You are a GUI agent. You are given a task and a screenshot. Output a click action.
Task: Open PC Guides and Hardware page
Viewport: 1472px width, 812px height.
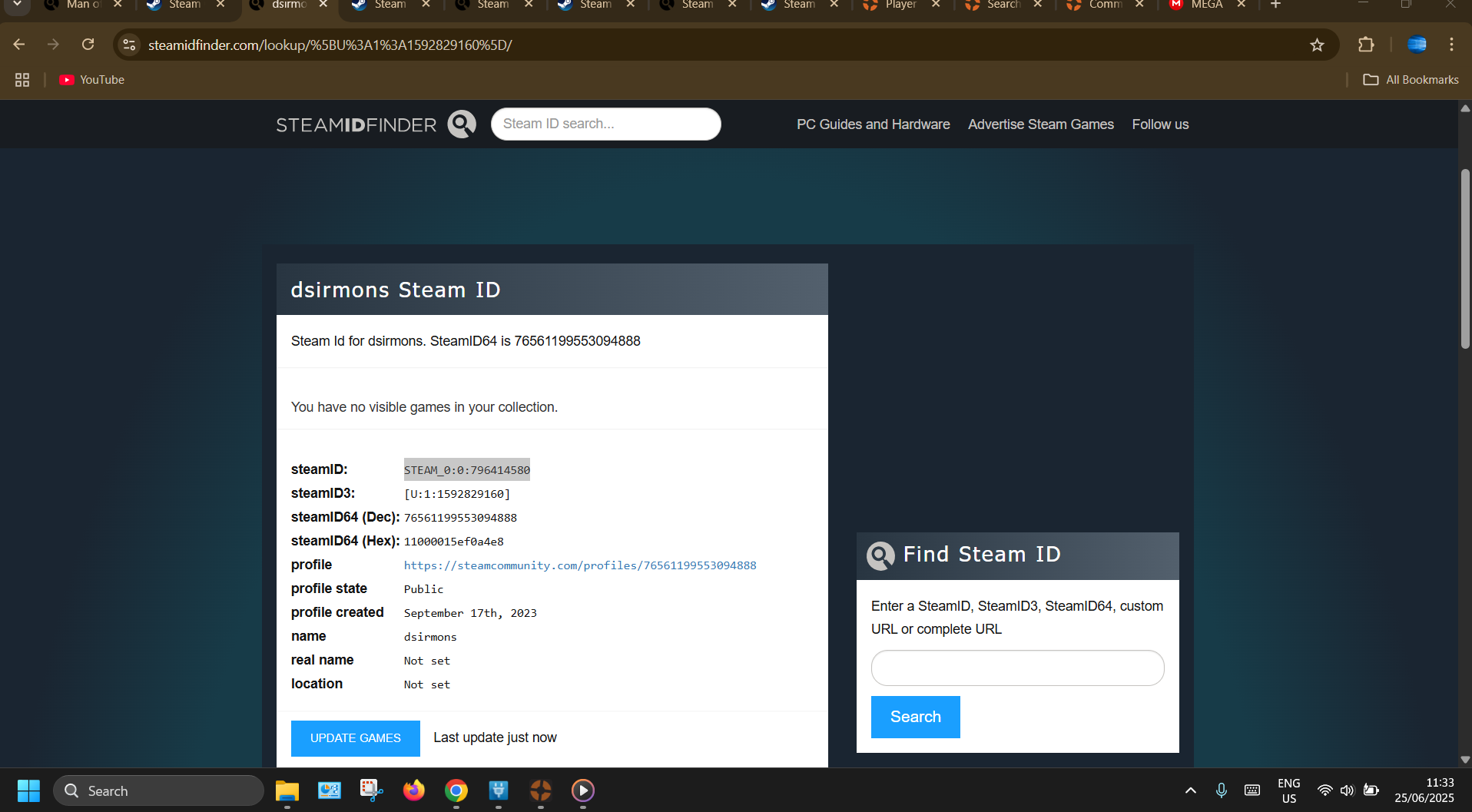[873, 124]
